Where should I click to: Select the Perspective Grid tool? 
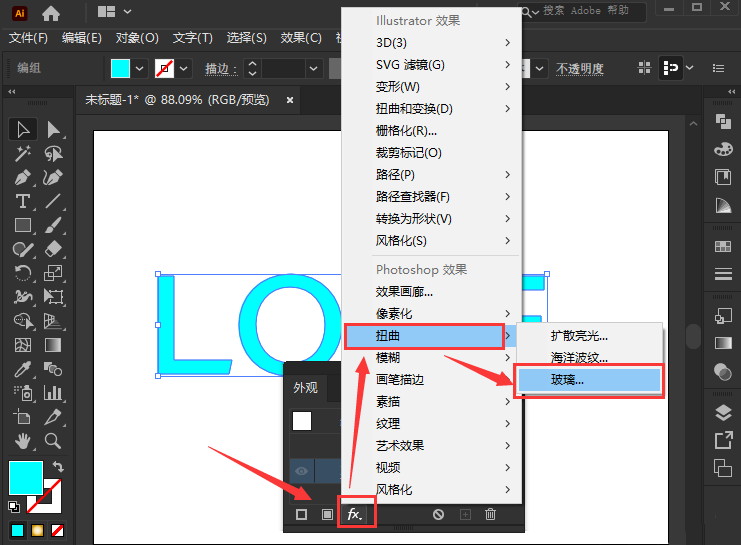tap(53, 321)
